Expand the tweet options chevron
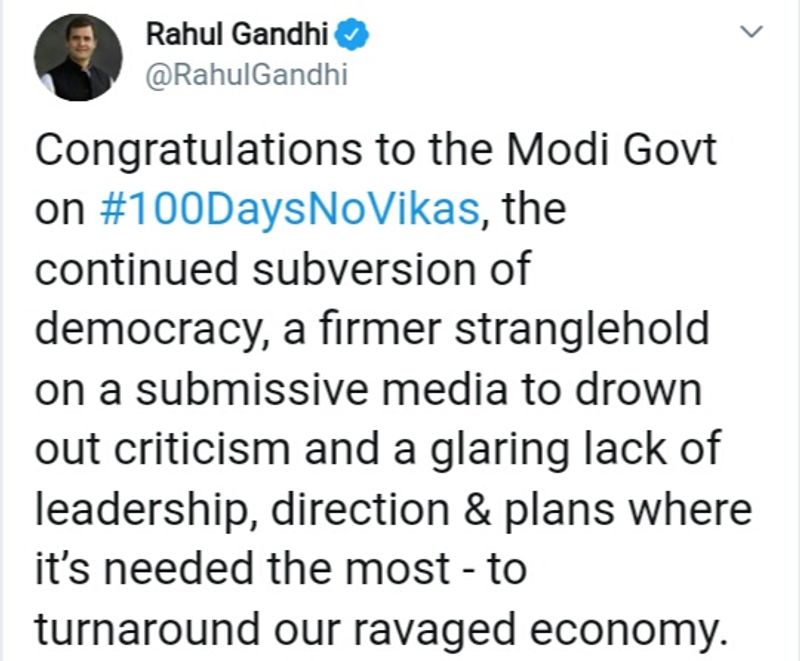 point(750,34)
